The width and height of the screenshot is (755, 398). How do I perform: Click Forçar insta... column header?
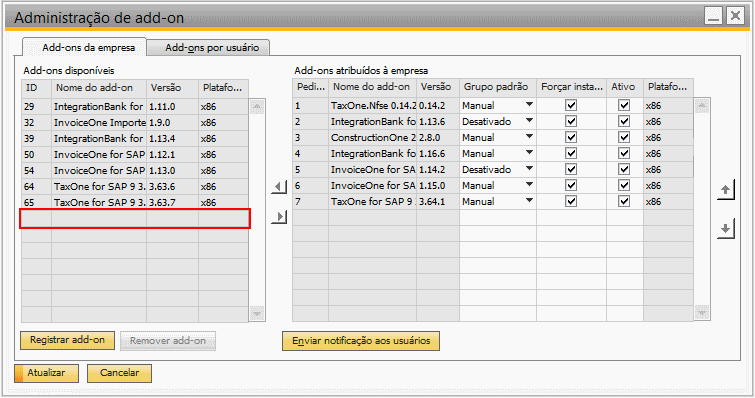[x=571, y=87]
